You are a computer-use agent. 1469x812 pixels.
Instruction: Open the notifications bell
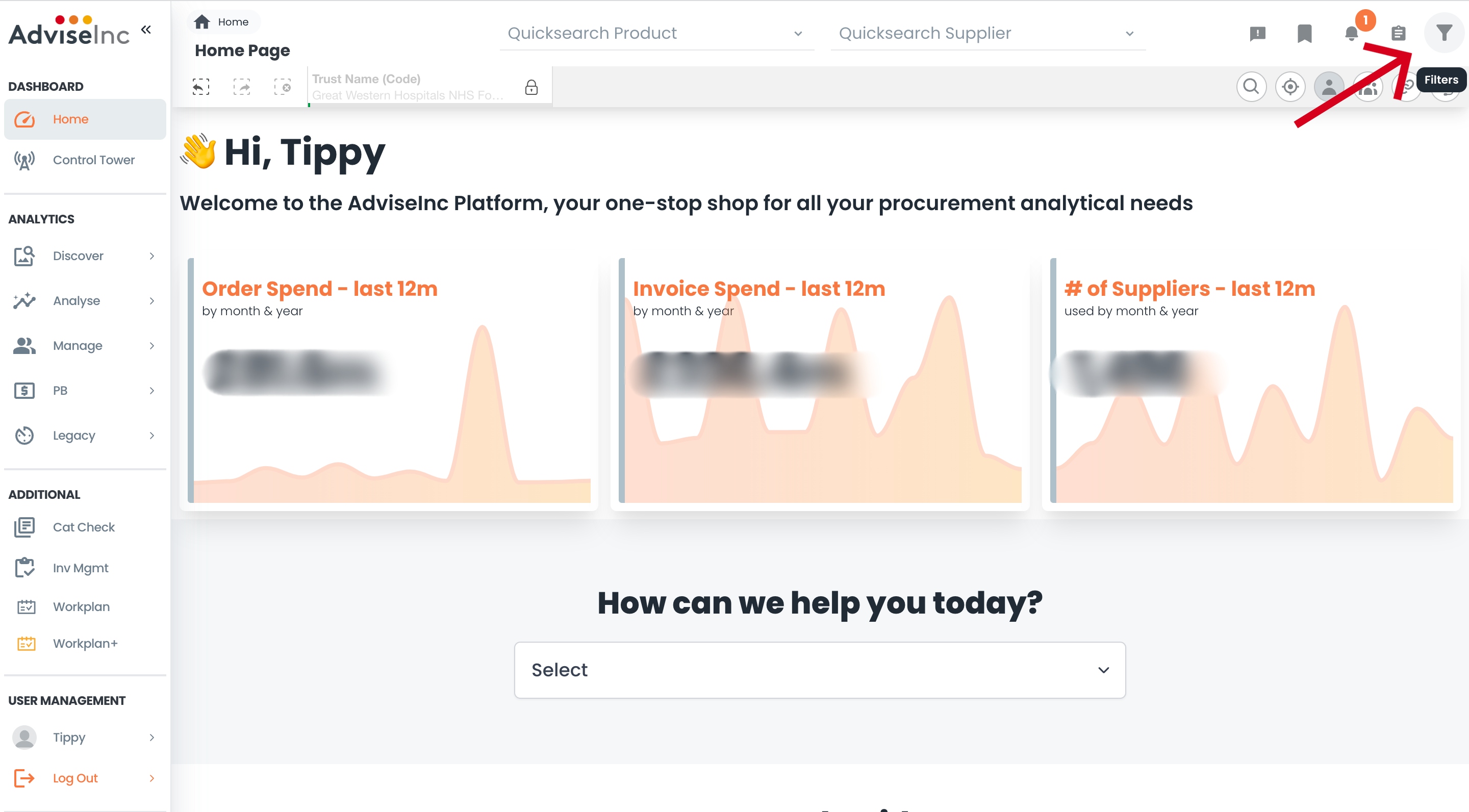1352,34
